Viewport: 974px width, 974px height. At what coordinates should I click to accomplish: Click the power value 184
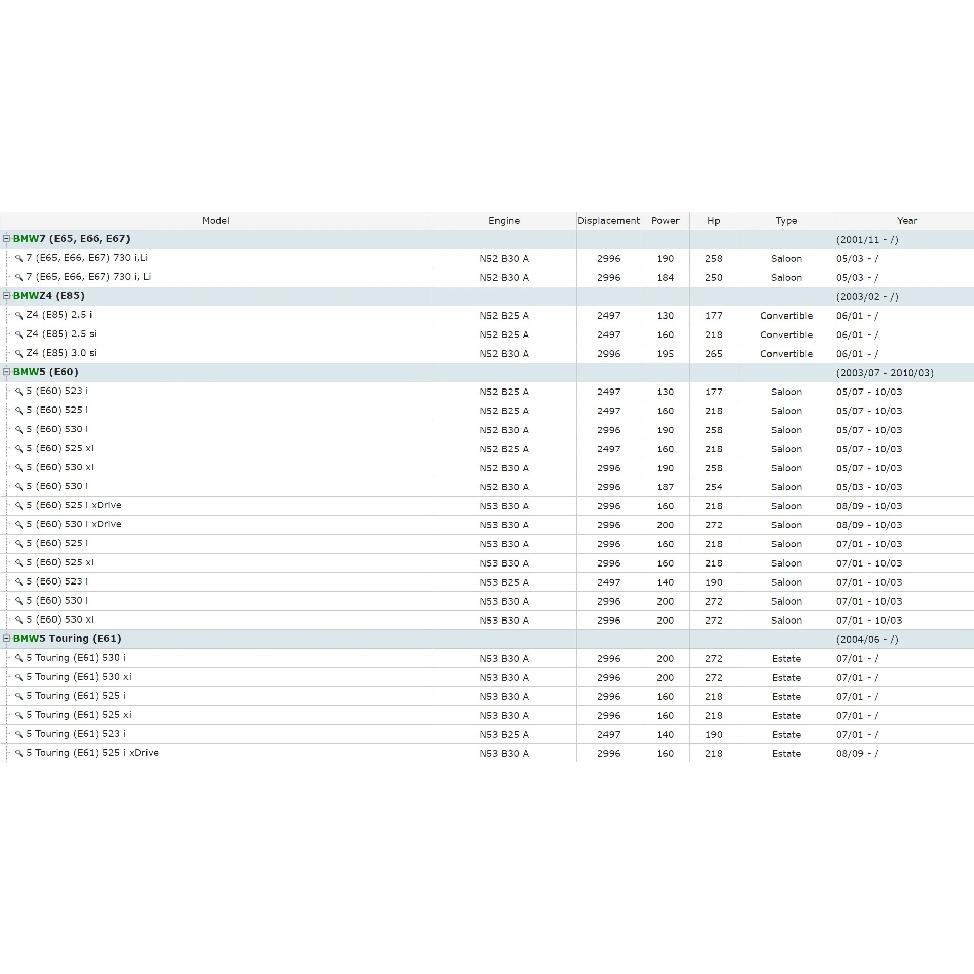665,278
